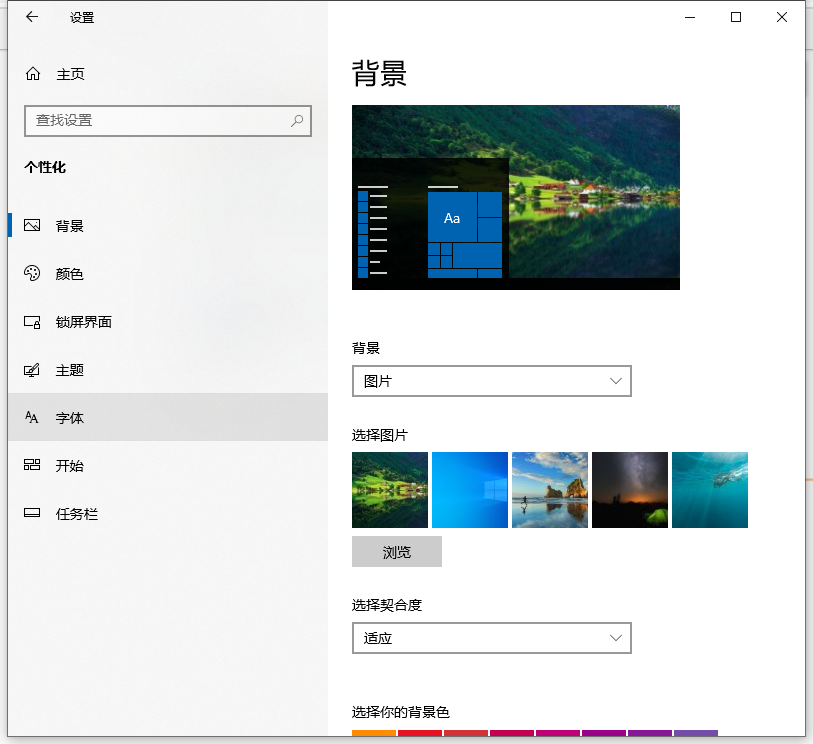The image size is (813, 744).
Task: Switch to the 字体 settings page
Action: coord(70,418)
